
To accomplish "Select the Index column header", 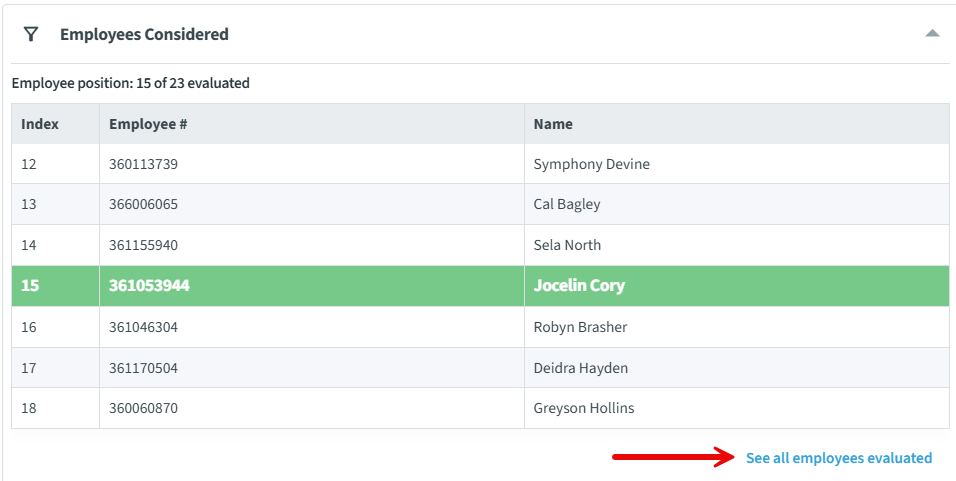I will (x=55, y=124).
